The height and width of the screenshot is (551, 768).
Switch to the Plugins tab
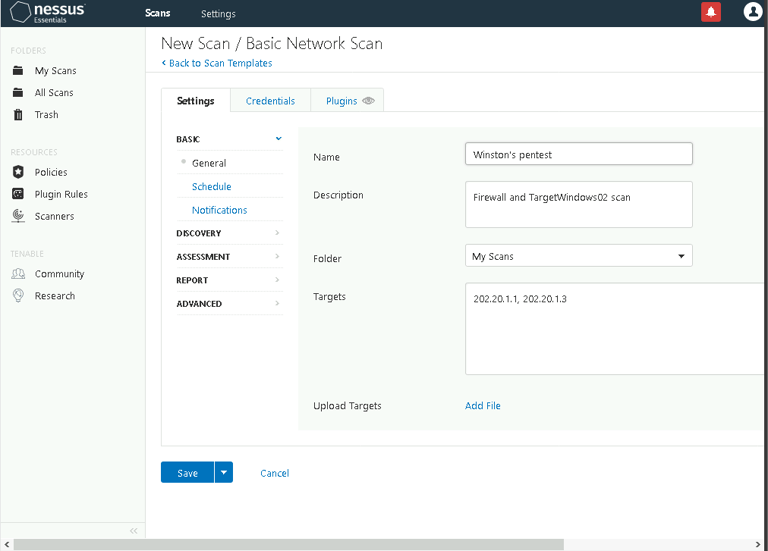point(342,101)
